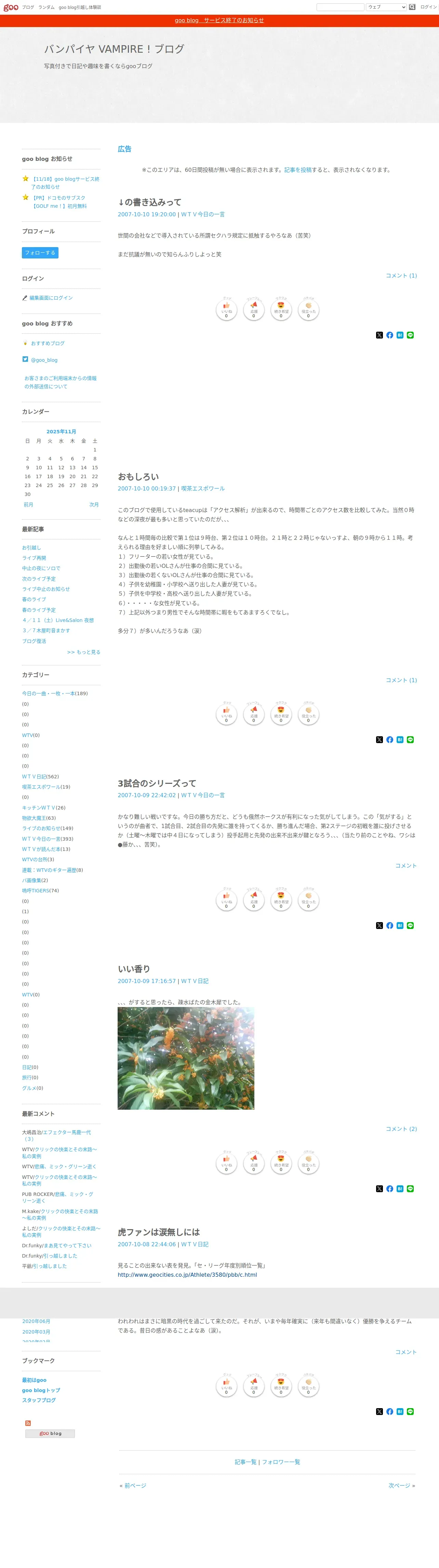
Task: Click the goo blog banner badge in sidebar
Action: (50, 1433)
